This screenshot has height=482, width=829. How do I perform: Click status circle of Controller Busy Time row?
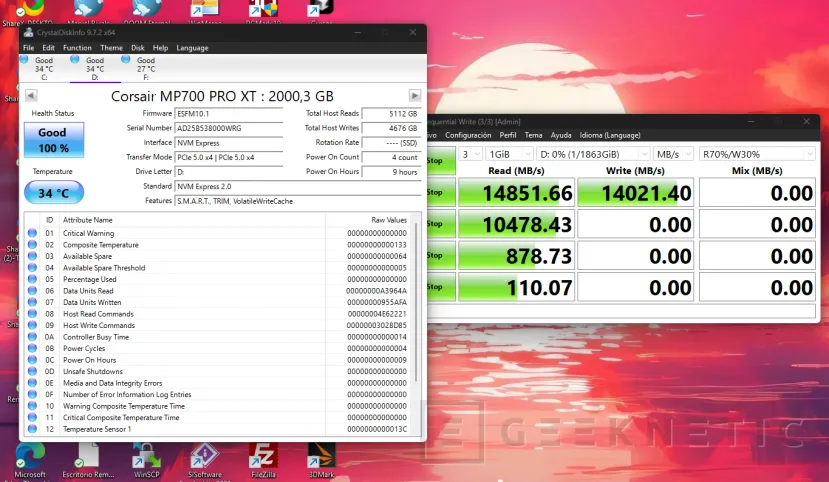coord(32,337)
